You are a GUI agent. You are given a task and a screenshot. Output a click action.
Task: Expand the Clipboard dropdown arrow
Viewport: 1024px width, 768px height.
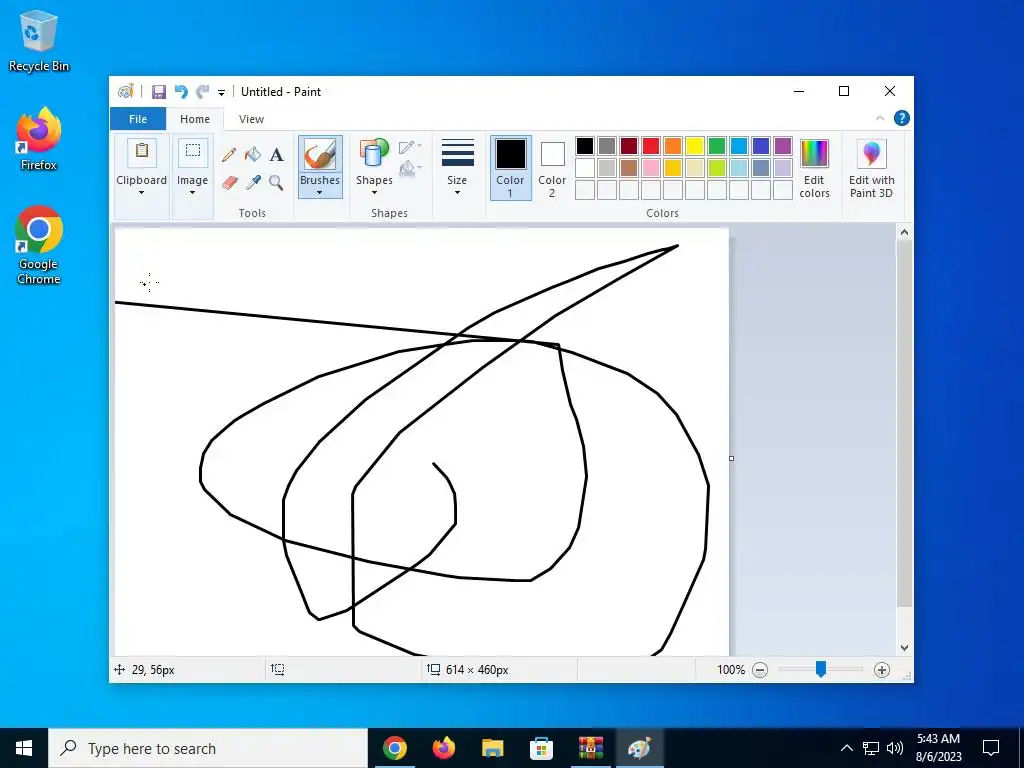click(x=141, y=193)
